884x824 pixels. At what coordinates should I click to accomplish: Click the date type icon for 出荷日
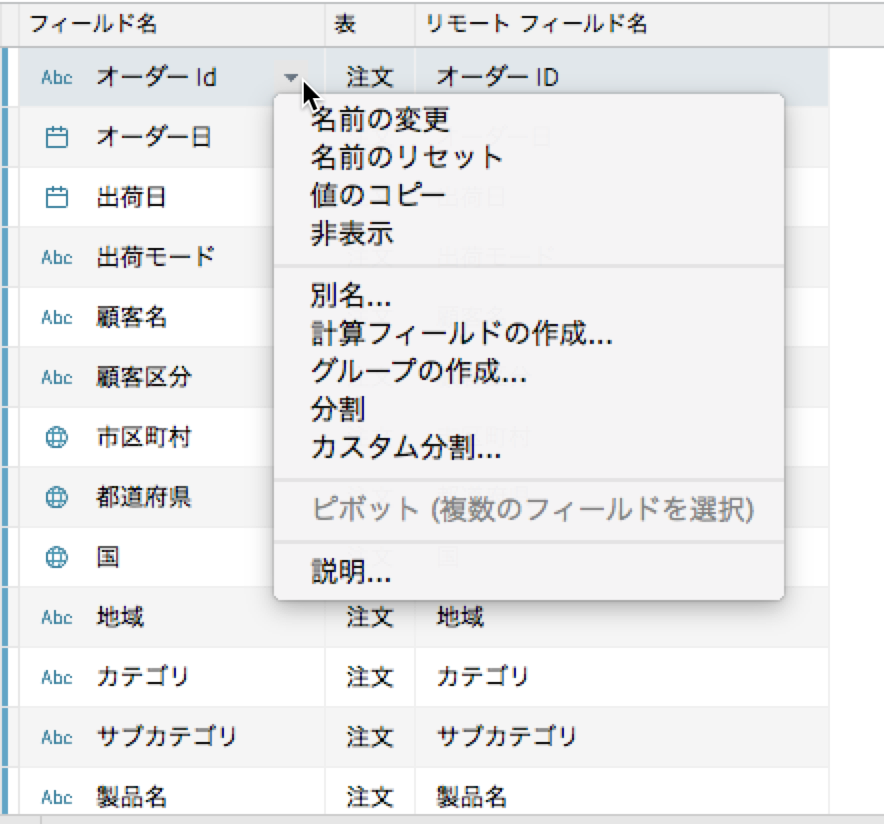pos(57,197)
